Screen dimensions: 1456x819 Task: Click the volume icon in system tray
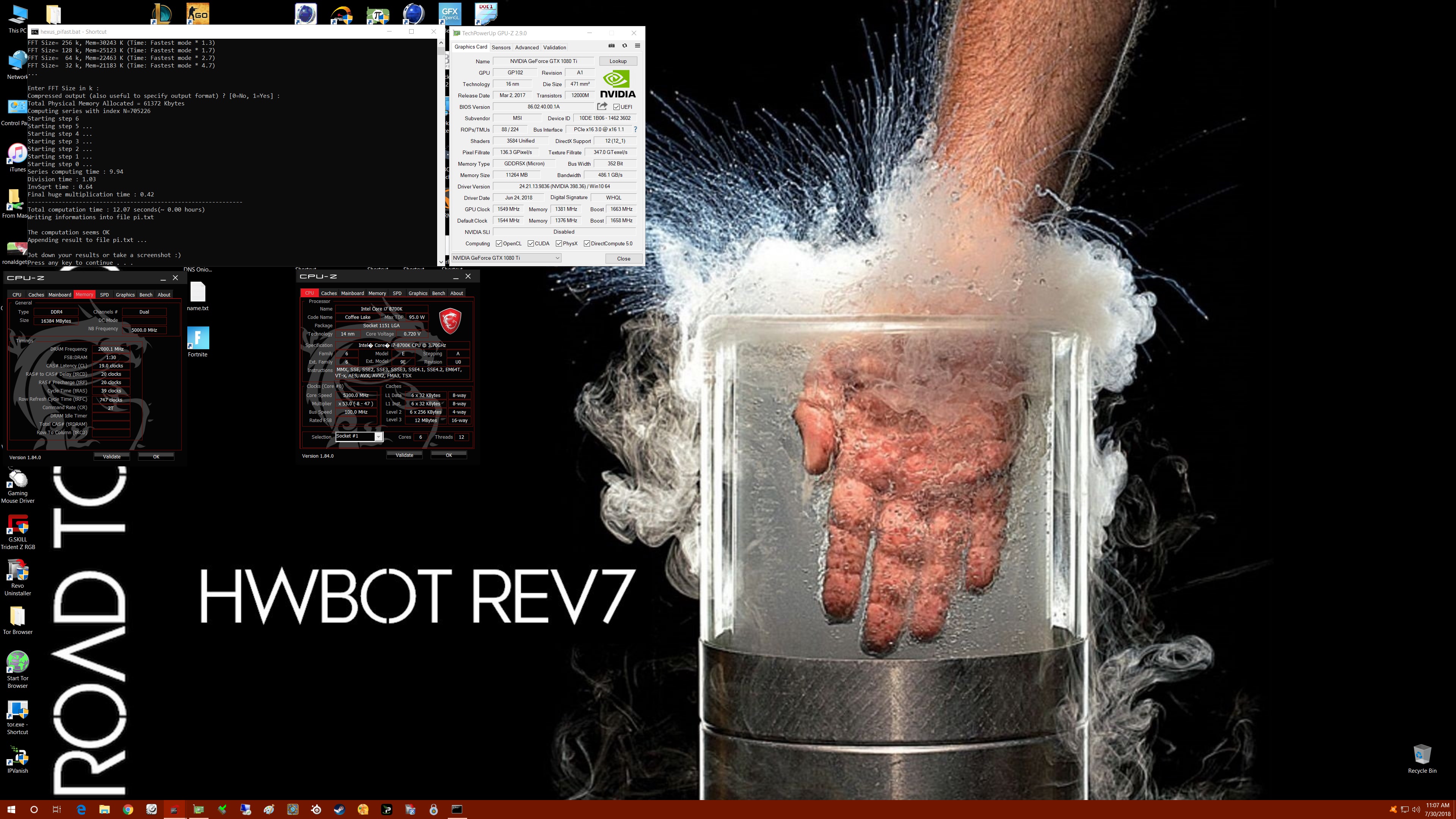pyautogui.click(x=1417, y=810)
